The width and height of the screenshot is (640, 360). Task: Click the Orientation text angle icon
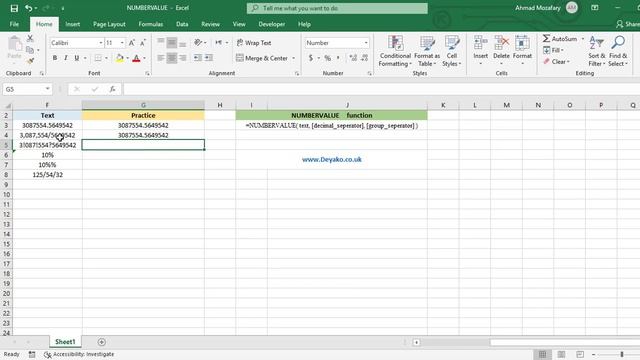point(198,42)
